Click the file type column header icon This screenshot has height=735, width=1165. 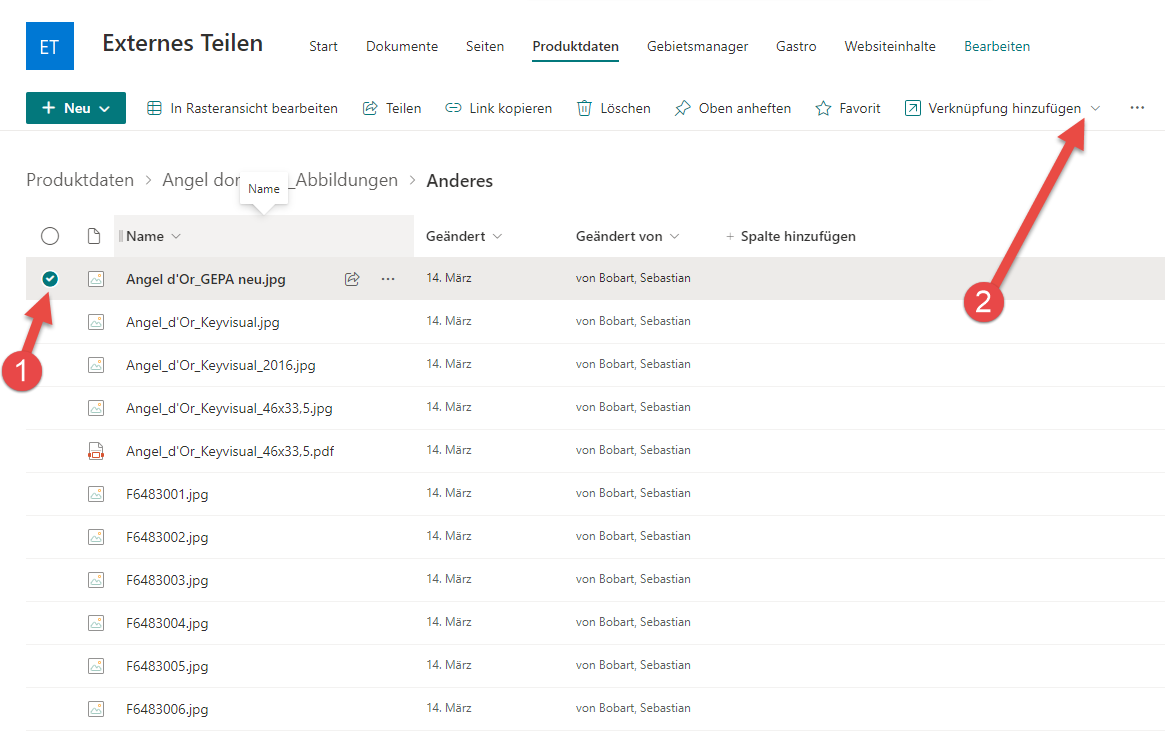pos(95,237)
